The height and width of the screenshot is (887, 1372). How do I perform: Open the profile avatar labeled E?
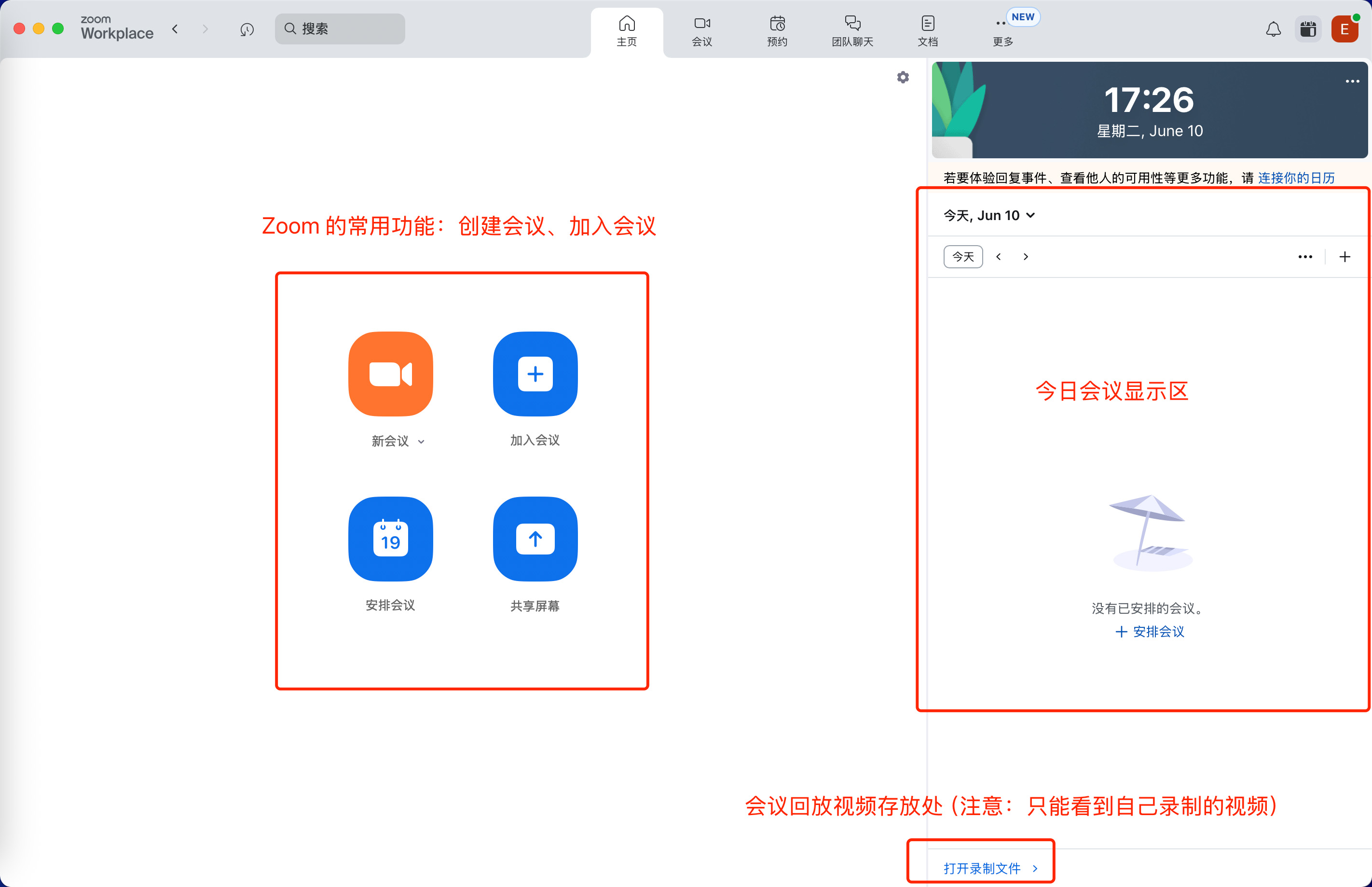[1345, 29]
